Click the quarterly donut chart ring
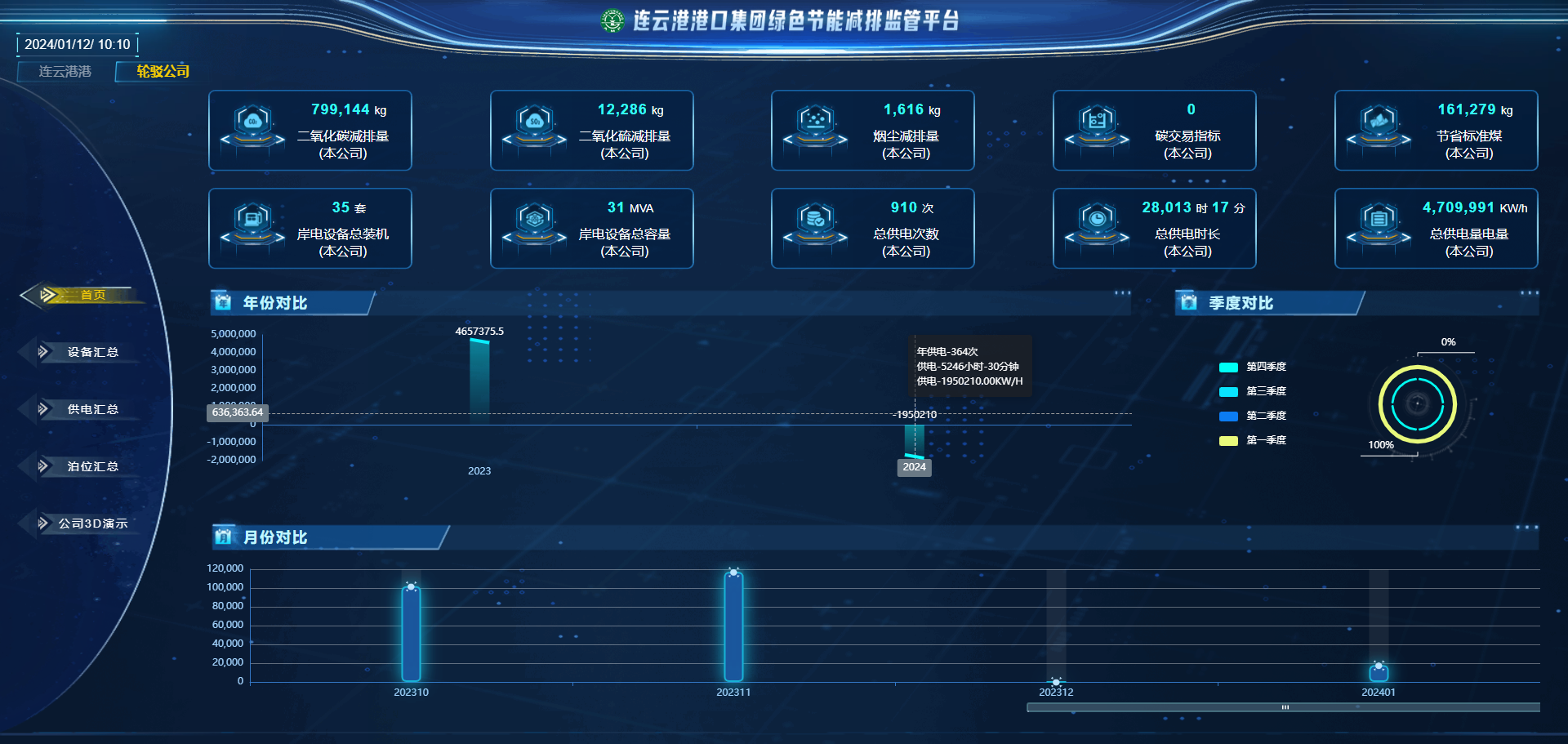 1418,404
